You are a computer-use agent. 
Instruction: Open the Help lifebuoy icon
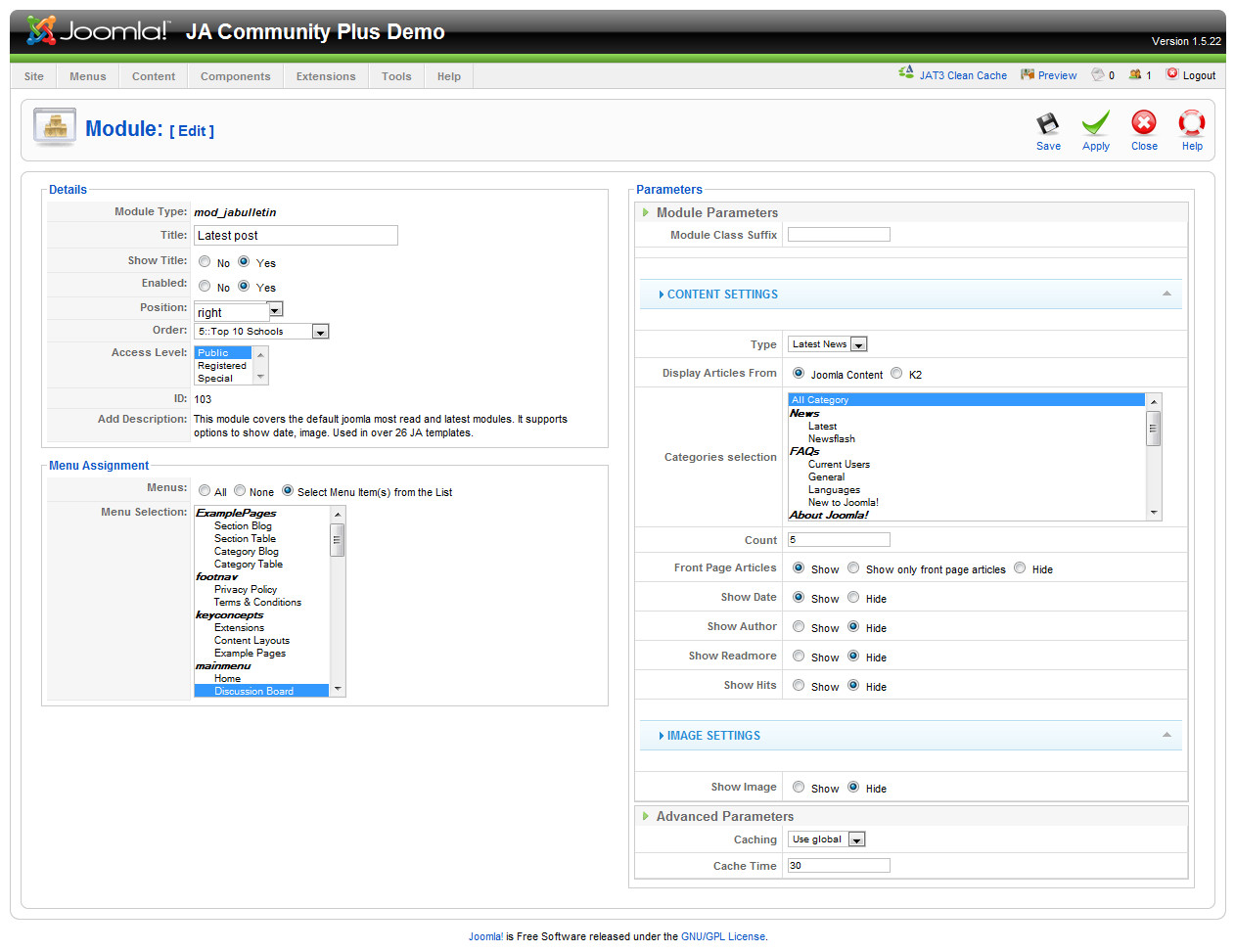tap(1191, 123)
